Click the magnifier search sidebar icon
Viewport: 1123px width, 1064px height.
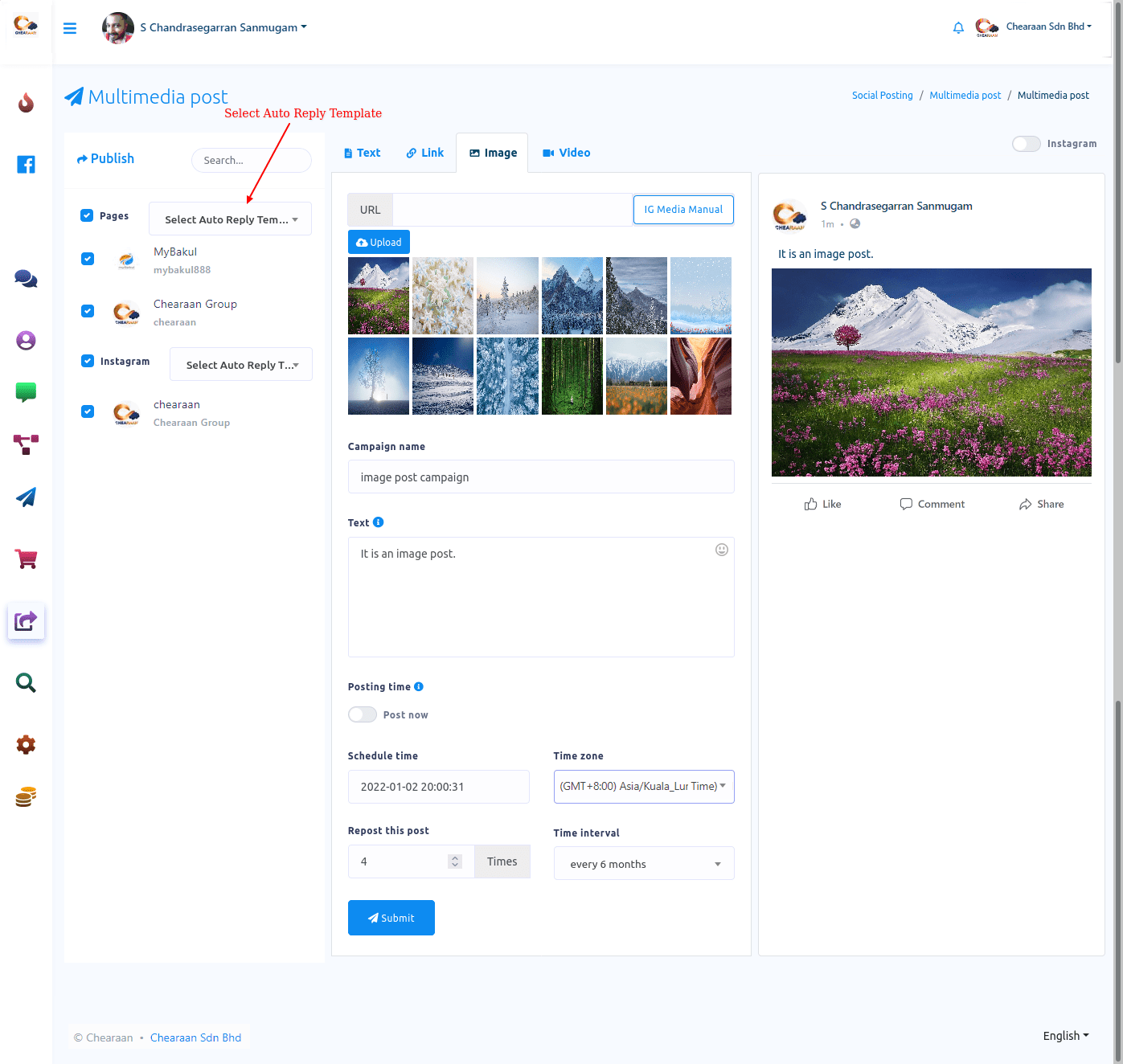[x=26, y=683]
